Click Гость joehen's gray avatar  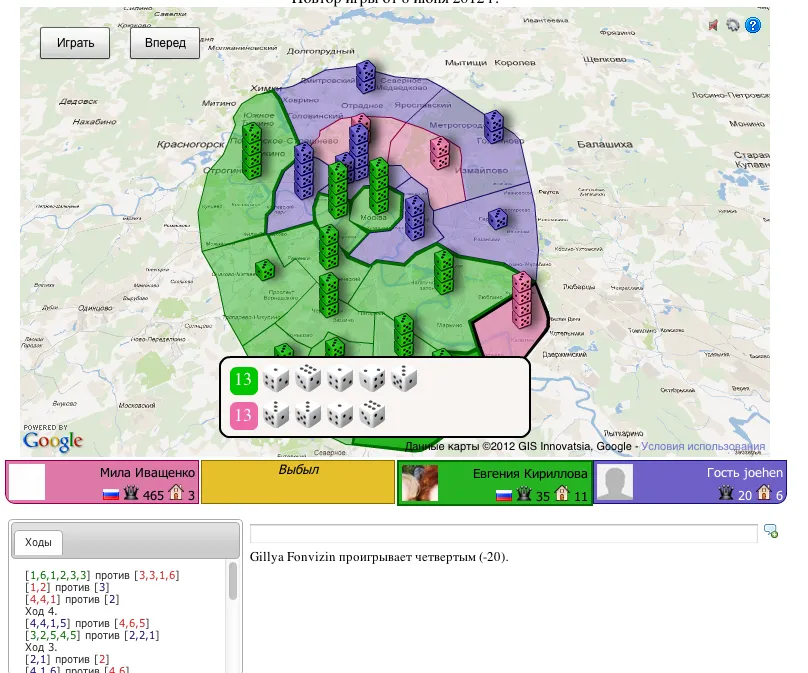coord(614,483)
